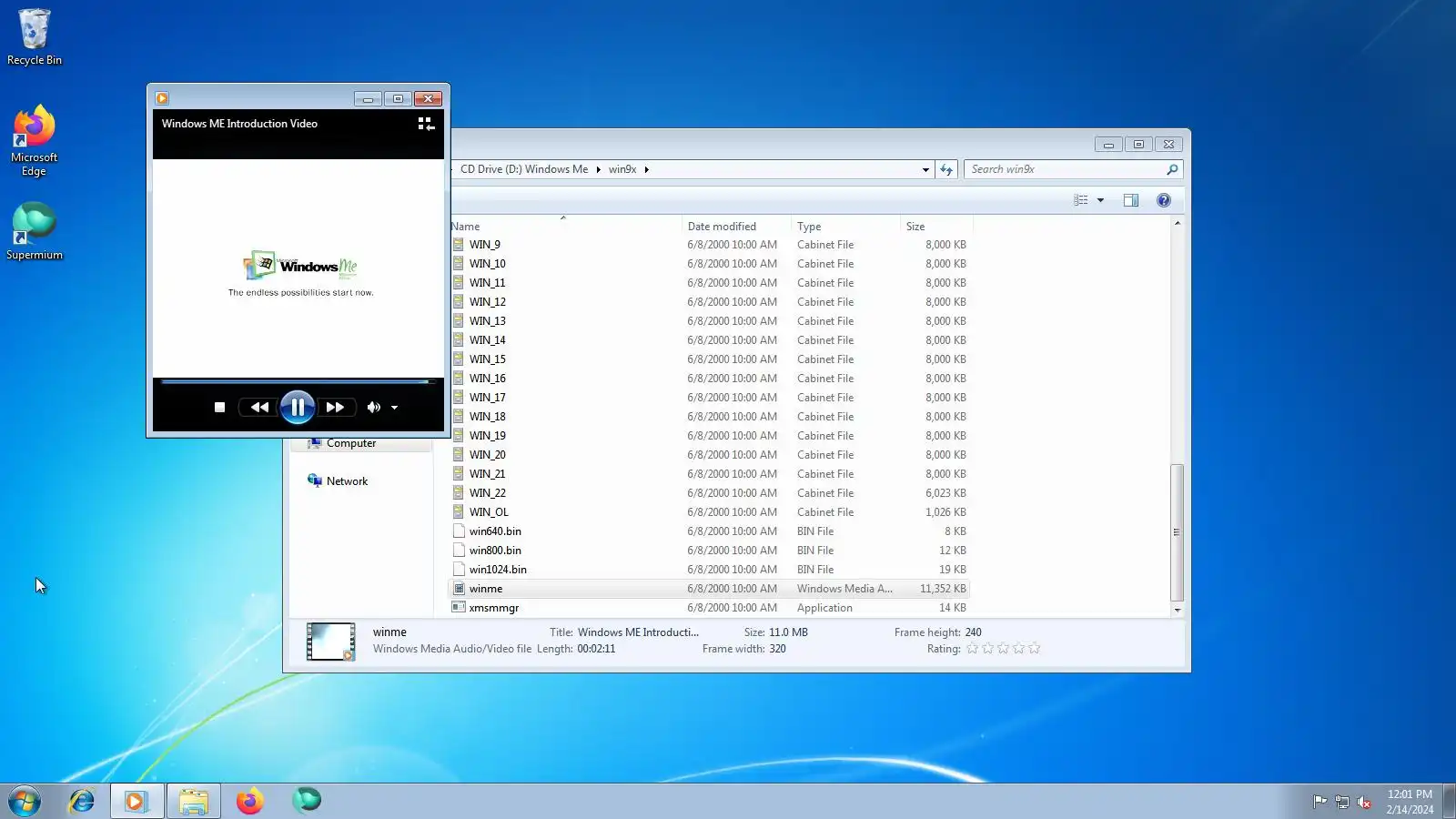Viewport: 1456px width, 819px height.
Task: Sort files by Name column
Action: pos(565,226)
